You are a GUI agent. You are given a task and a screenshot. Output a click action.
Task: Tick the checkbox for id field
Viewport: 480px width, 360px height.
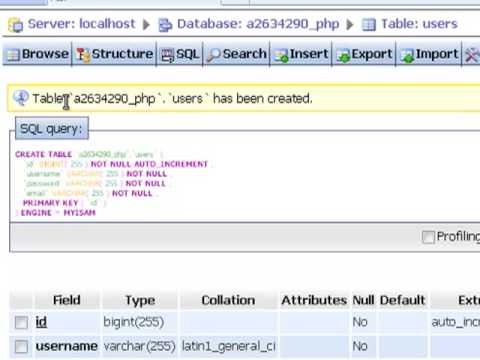click(x=21, y=322)
